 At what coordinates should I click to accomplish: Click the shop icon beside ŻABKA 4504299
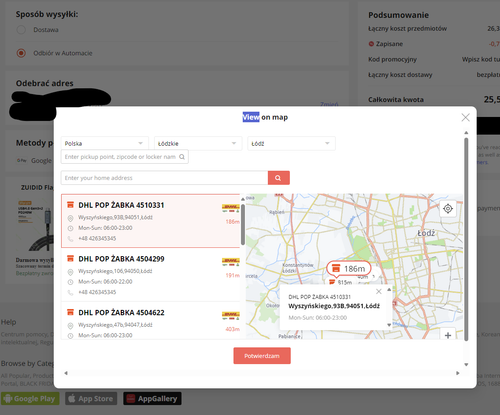[70, 258]
